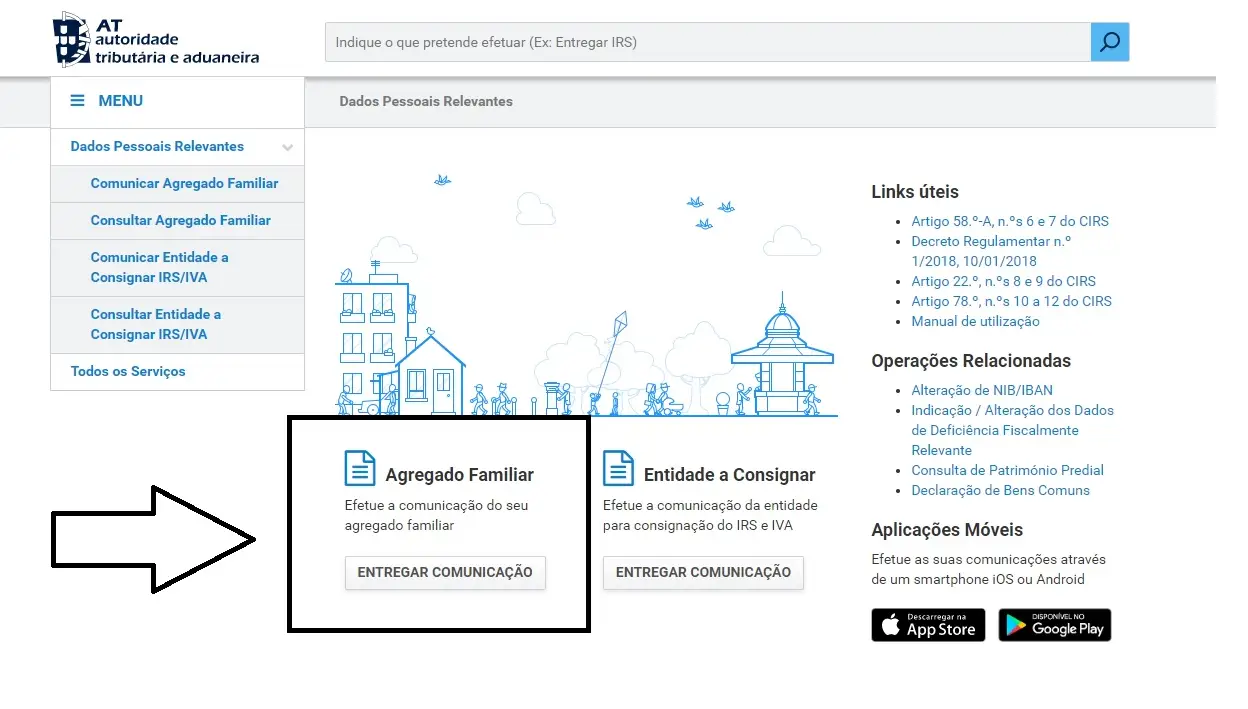Go to Todos os Serviços
The height and width of the screenshot is (709, 1248).
pos(128,372)
